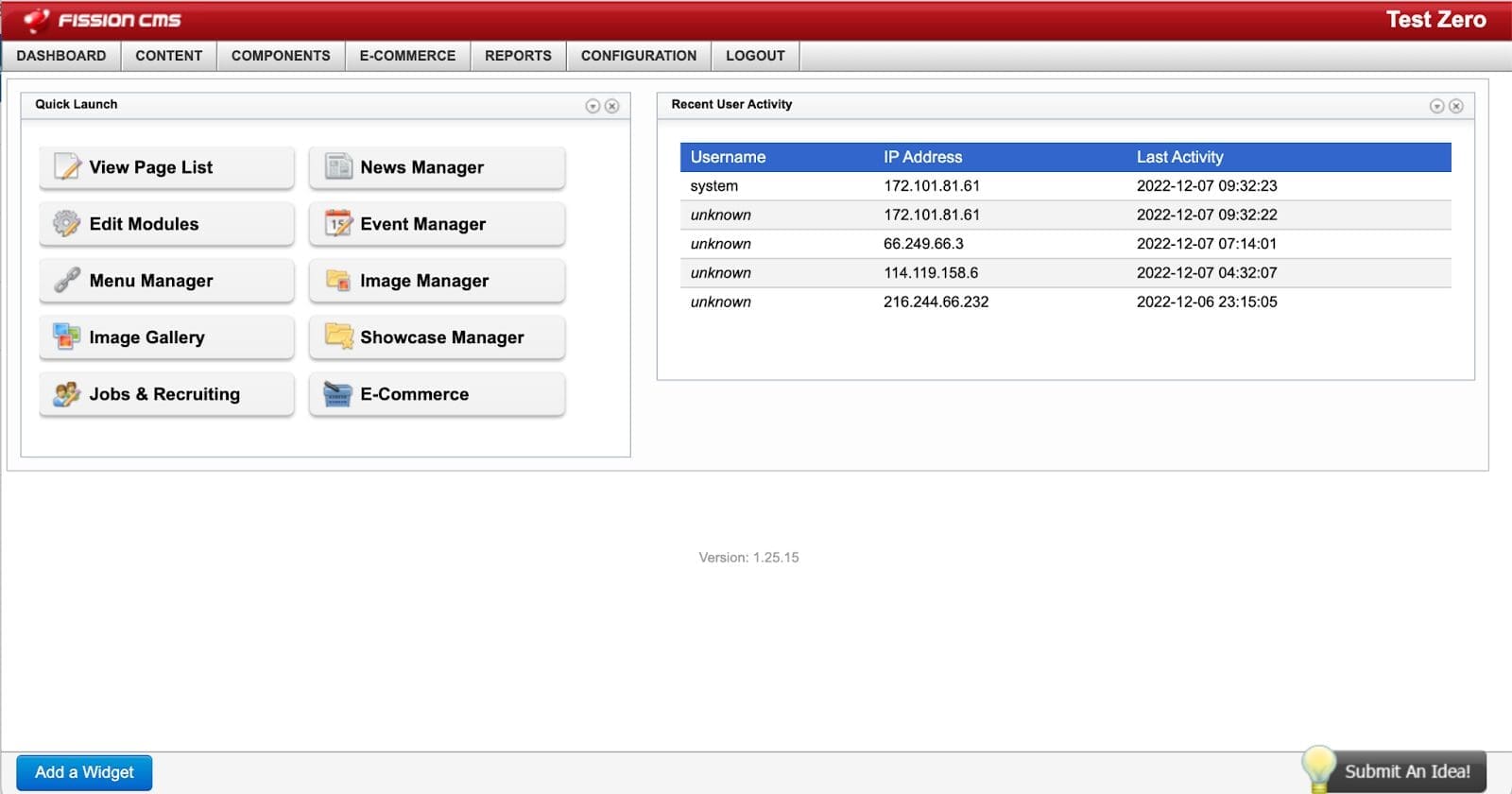
Task: Click the E-Commerce shopping basket icon
Action: [x=338, y=394]
